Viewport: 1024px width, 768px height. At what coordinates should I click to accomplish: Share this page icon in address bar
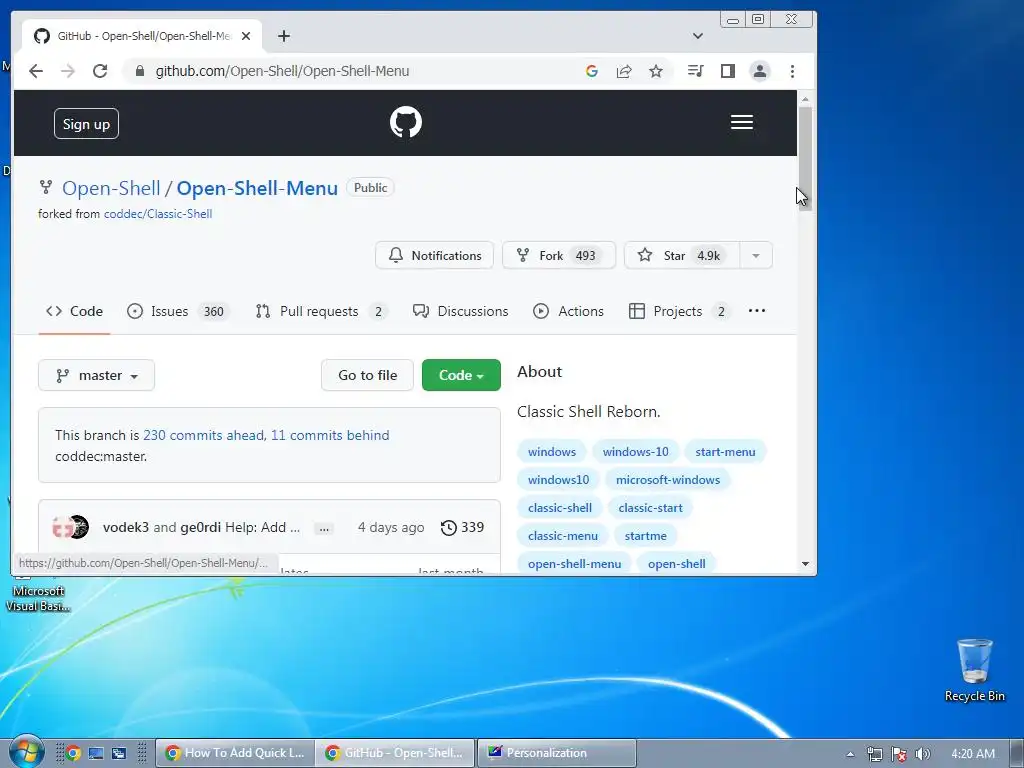(624, 71)
